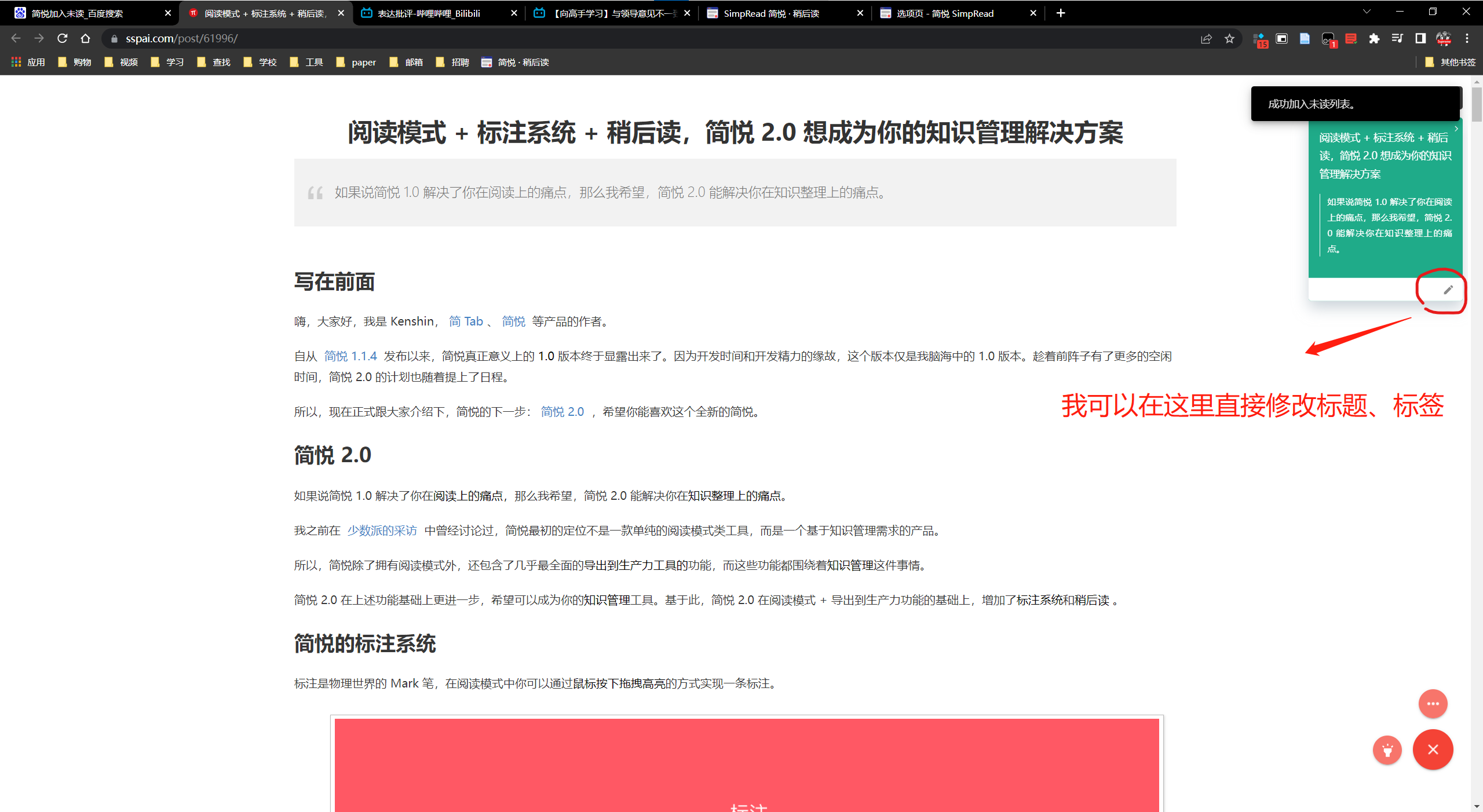Toggle the browser side panel

(x=1420, y=39)
